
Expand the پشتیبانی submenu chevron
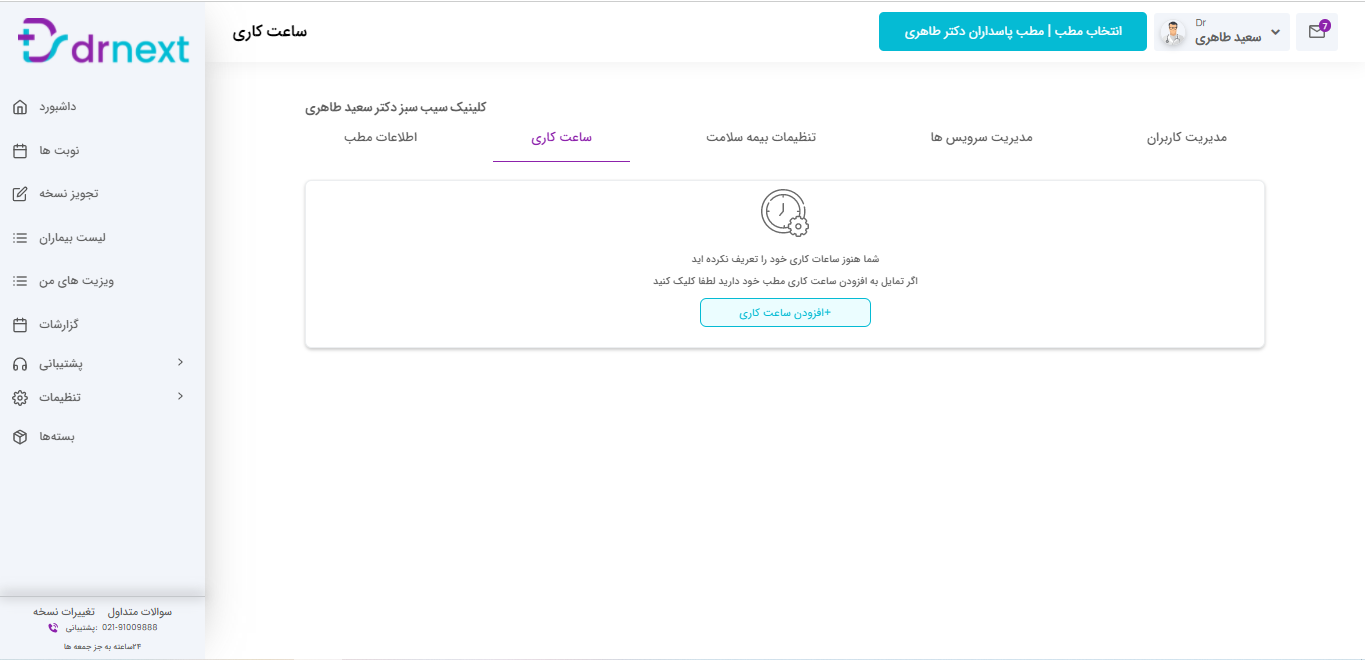[180, 362]
